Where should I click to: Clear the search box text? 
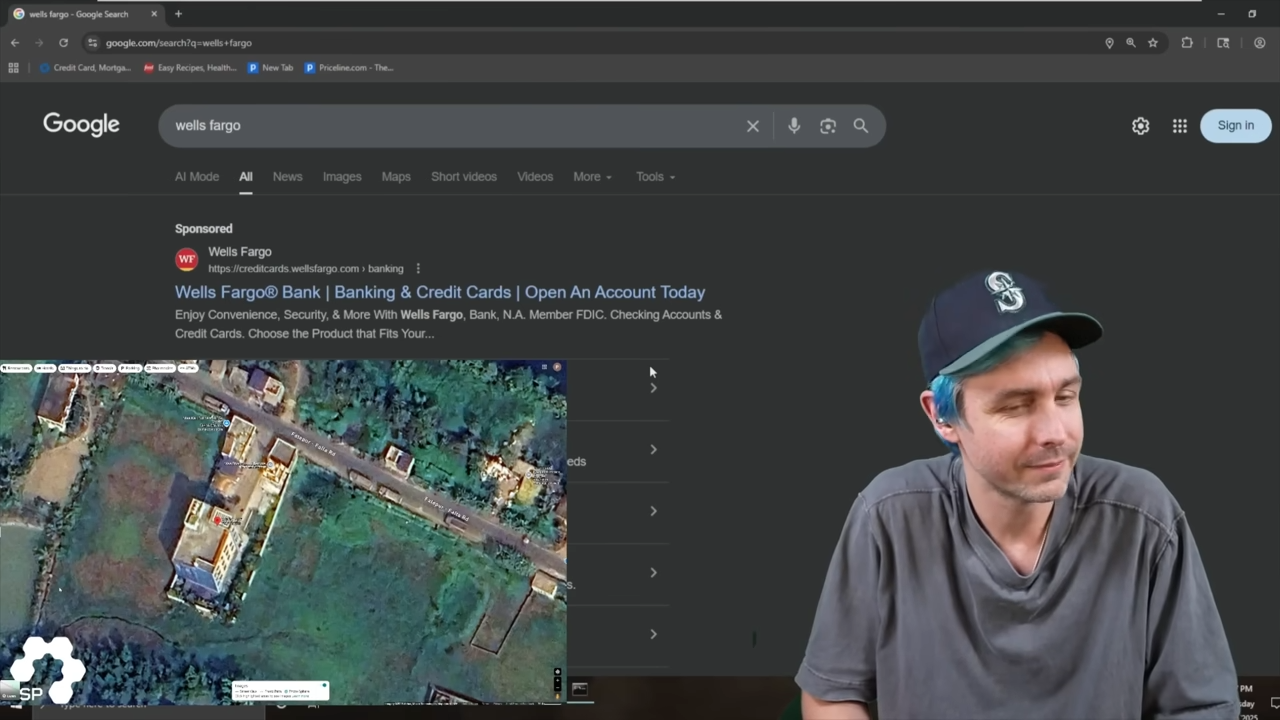(x=753, y=126)
